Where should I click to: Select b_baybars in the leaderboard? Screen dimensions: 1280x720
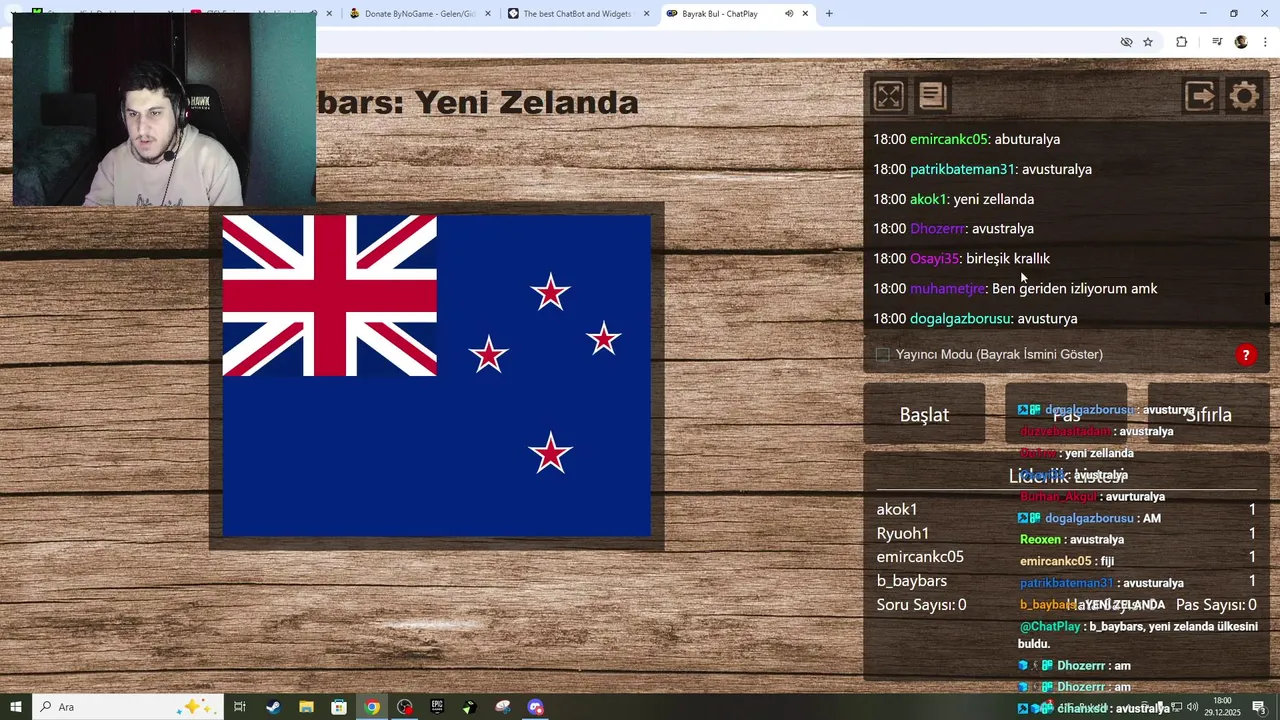coord(911,581)
